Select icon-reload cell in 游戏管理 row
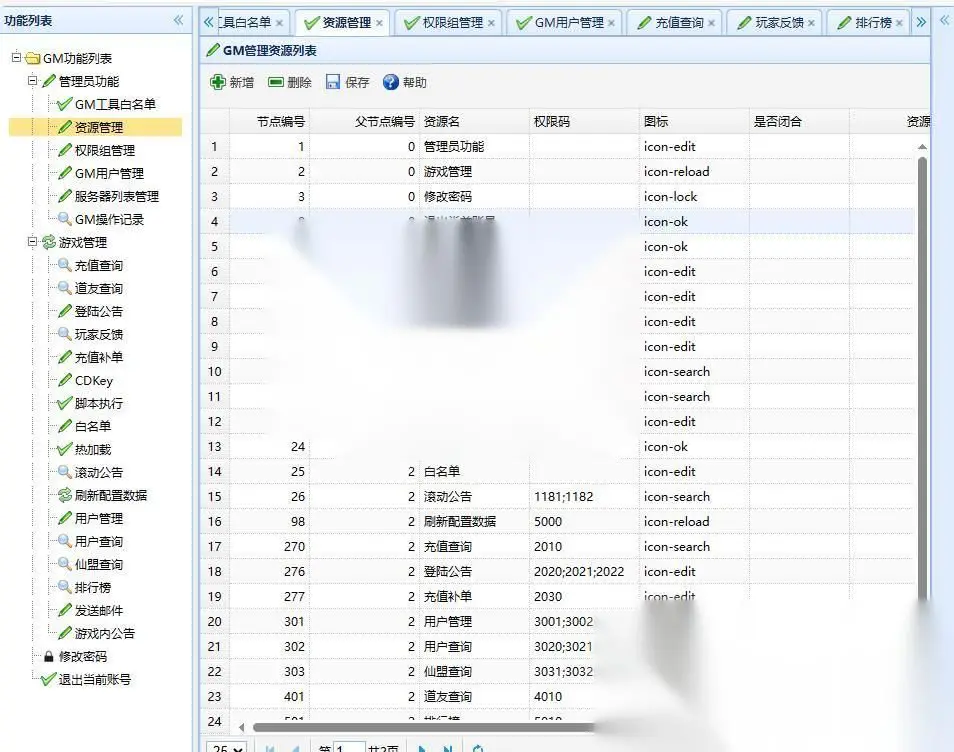Image resolution: width=954 pixels, height=752 pixels. click(x=694, y=172)
